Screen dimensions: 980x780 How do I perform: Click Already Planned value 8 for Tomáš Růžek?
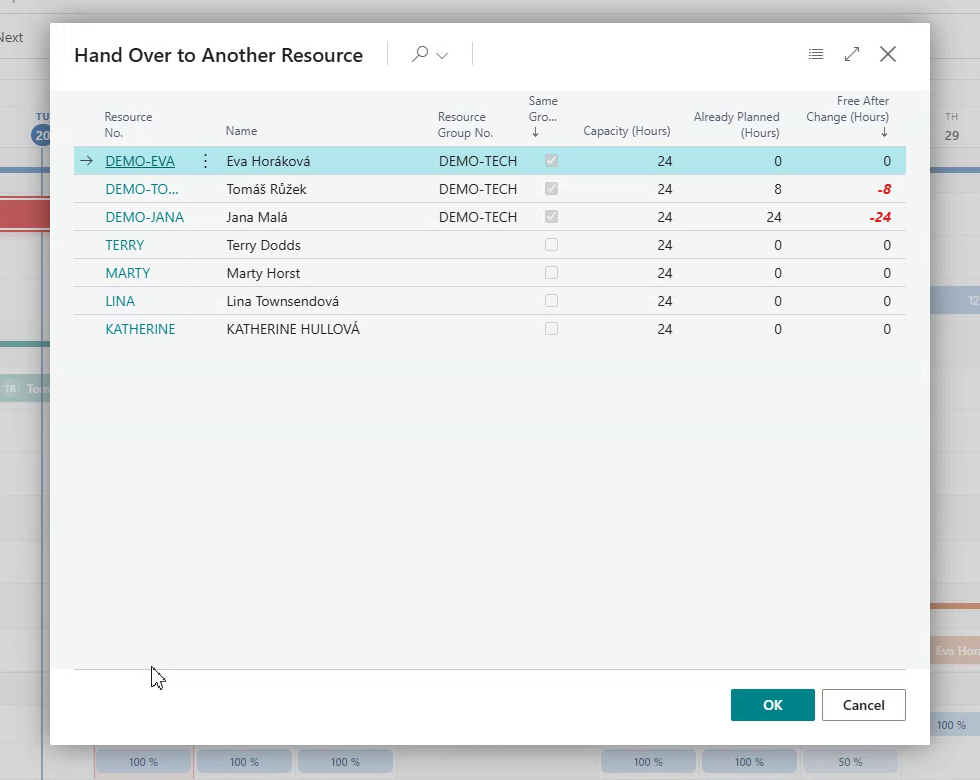tap(778, 189)
